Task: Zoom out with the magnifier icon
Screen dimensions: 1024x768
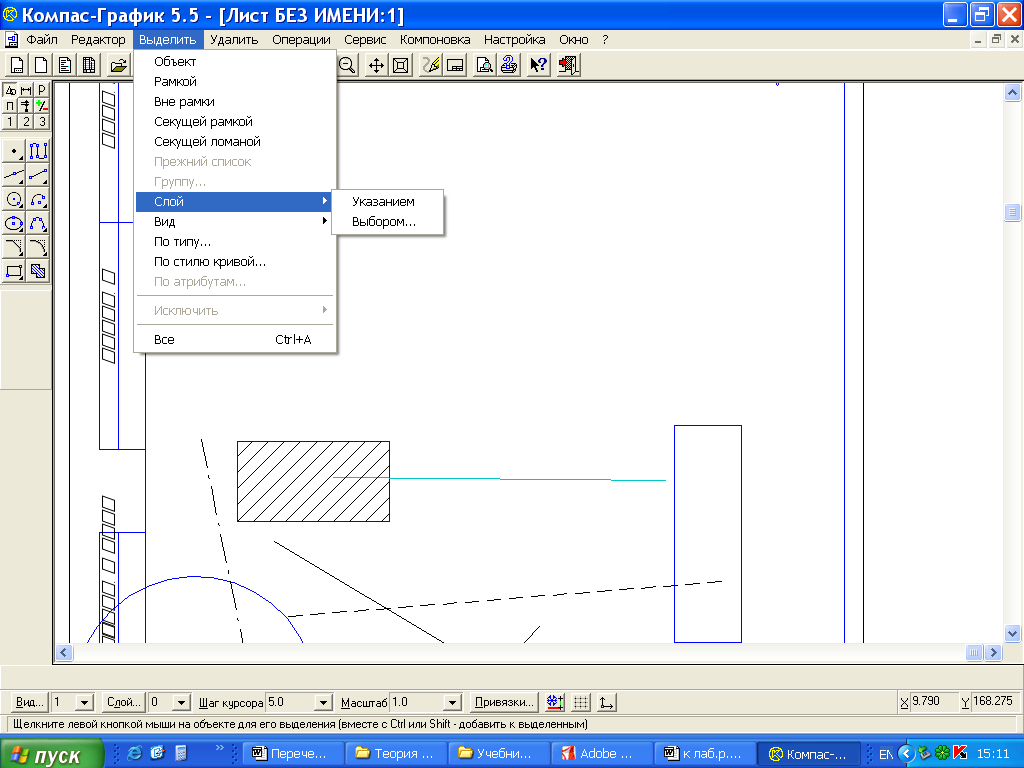Action: click(x=347, y=65)
